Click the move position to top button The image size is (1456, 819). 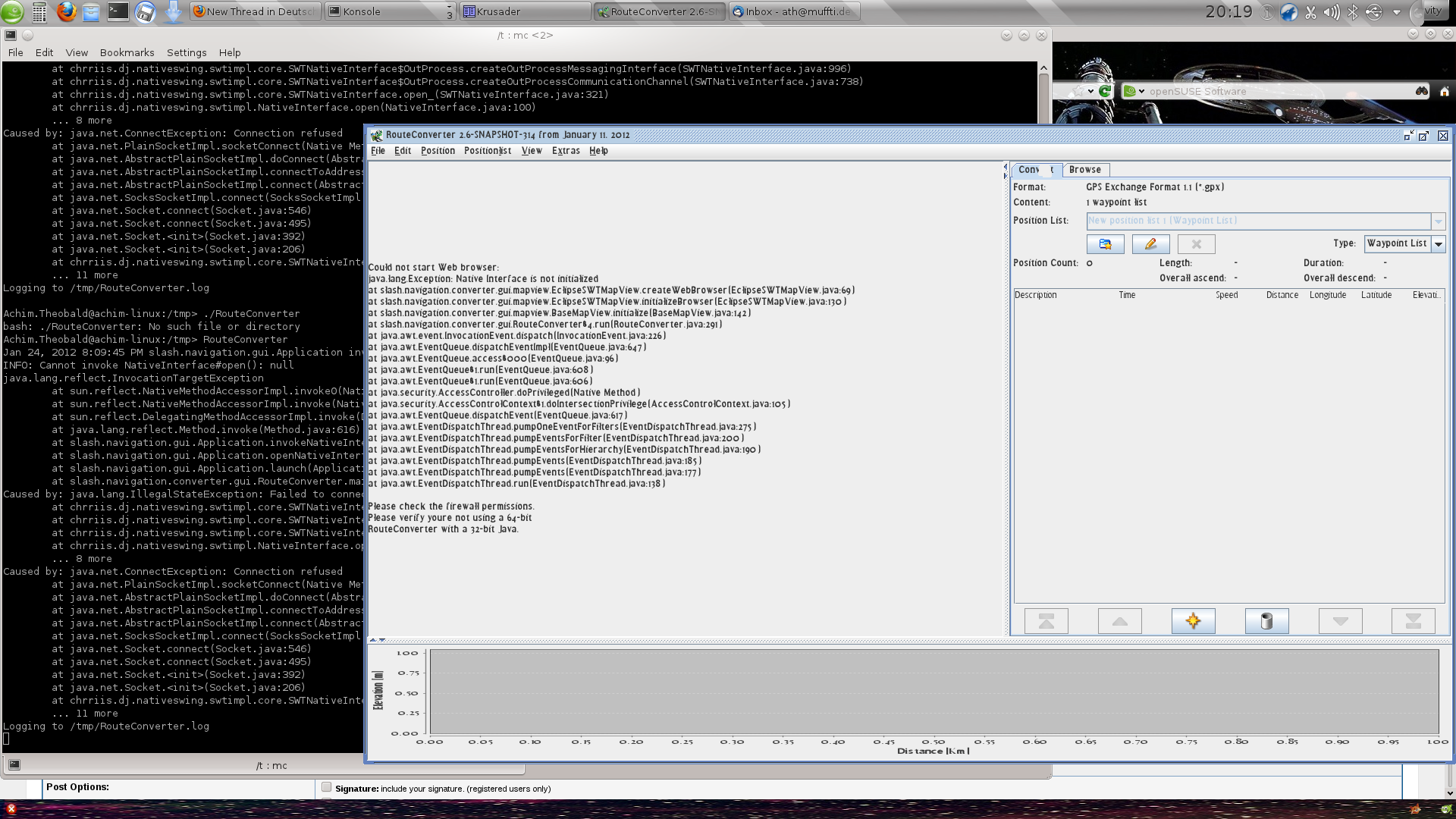1046,621
